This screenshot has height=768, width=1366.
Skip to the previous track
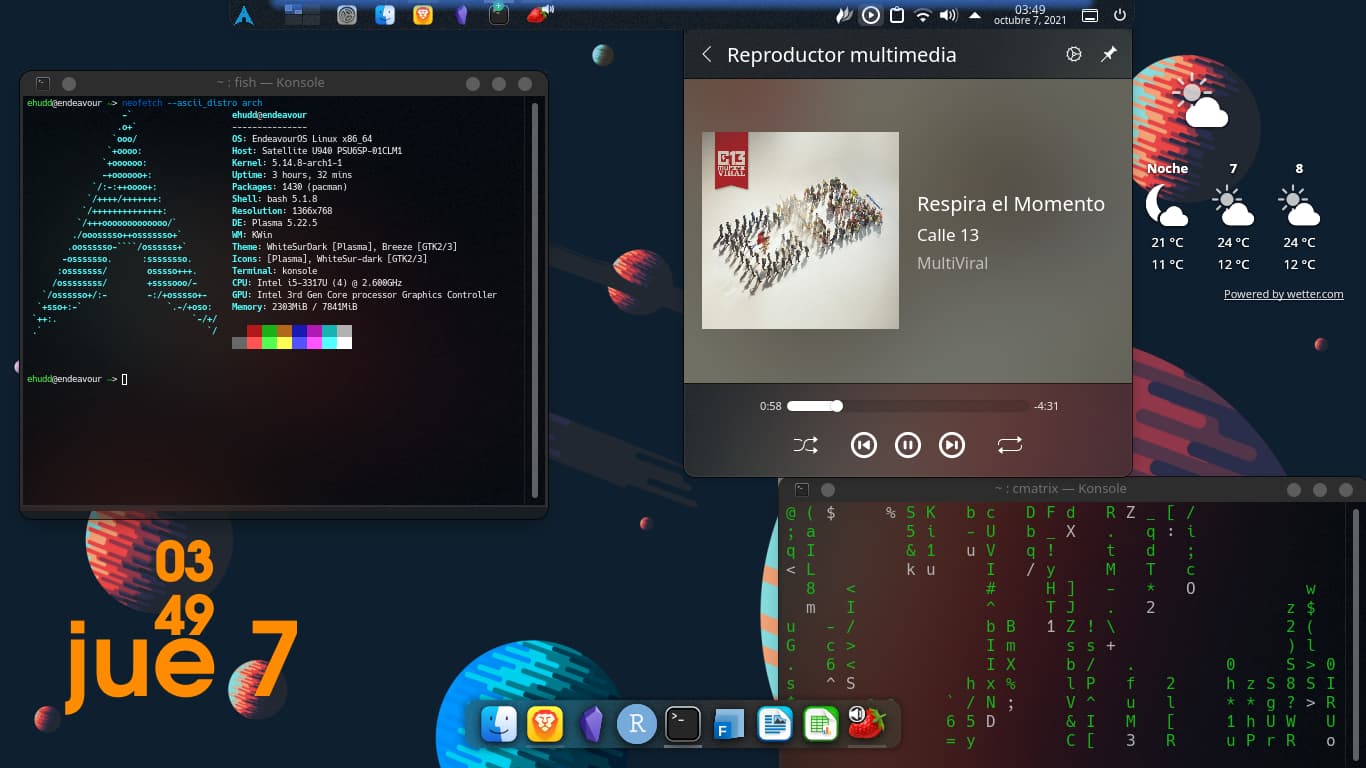coord(864,445)
